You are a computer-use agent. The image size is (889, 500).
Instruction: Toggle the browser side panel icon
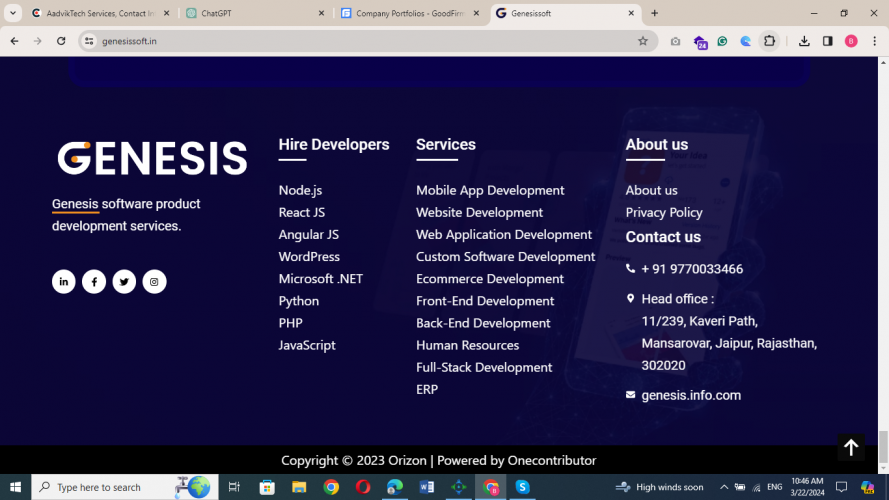(x=828, y=41)
